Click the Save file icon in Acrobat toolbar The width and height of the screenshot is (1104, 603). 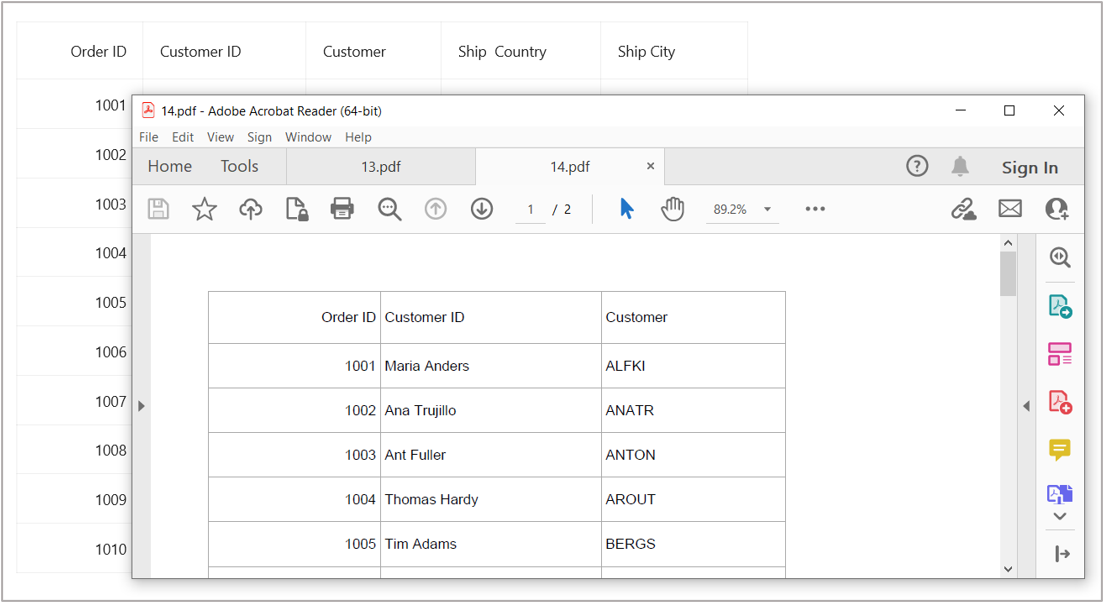(x=158, y=209)
